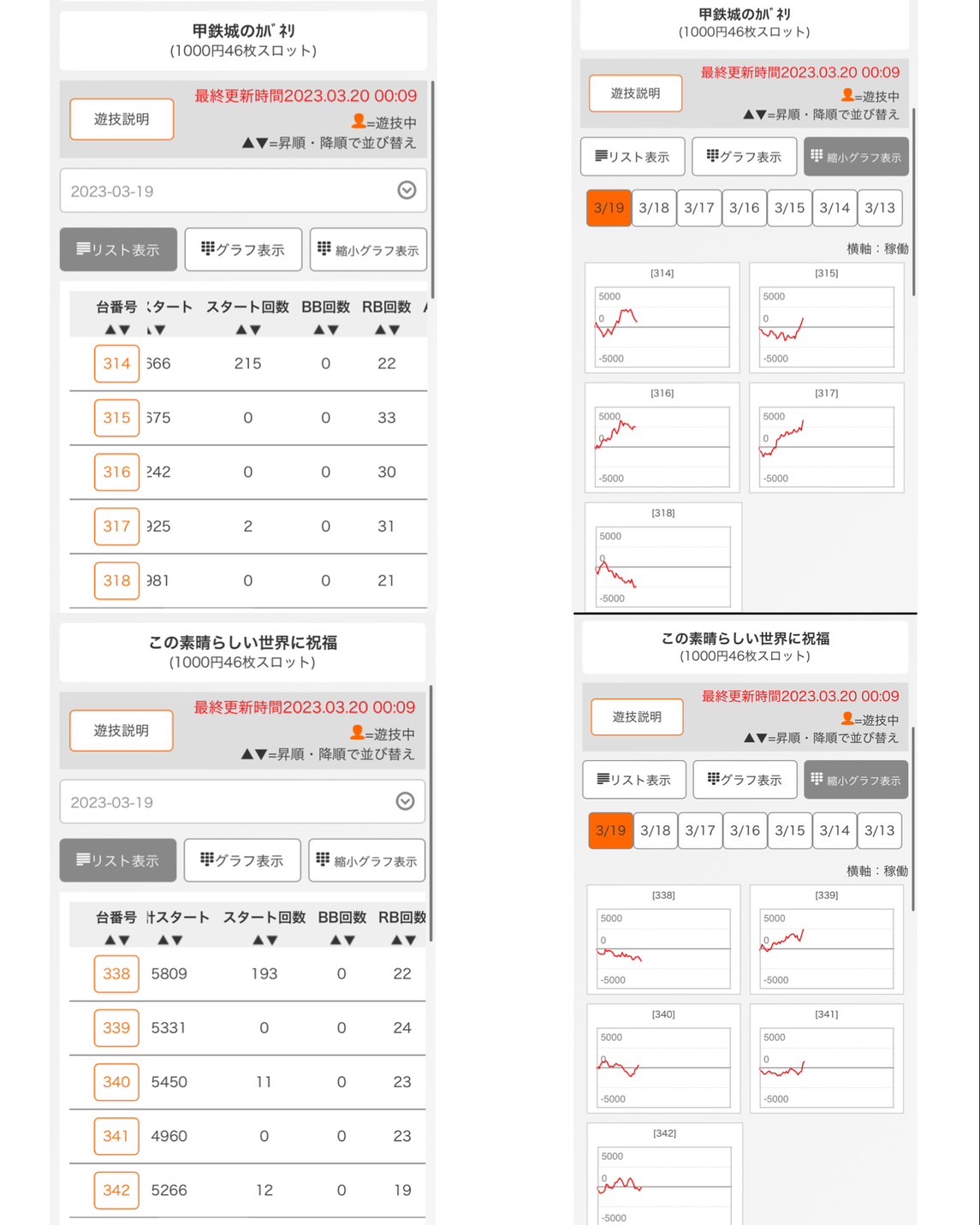Select highlighted 3/19 date in この素晴らしい mini-graph view
Image resolution: width=980 pixels, height=1225 pixels.
[610, 830]
